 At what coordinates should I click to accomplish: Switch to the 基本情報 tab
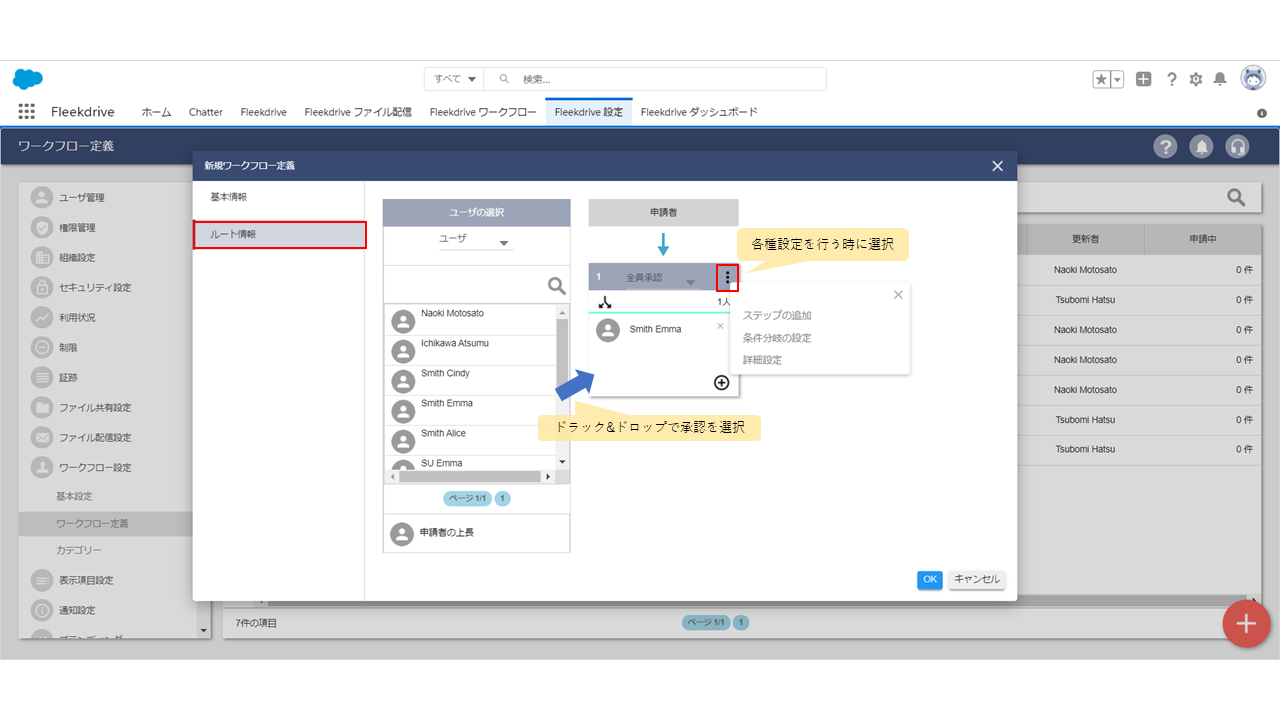tap(228, 197)
